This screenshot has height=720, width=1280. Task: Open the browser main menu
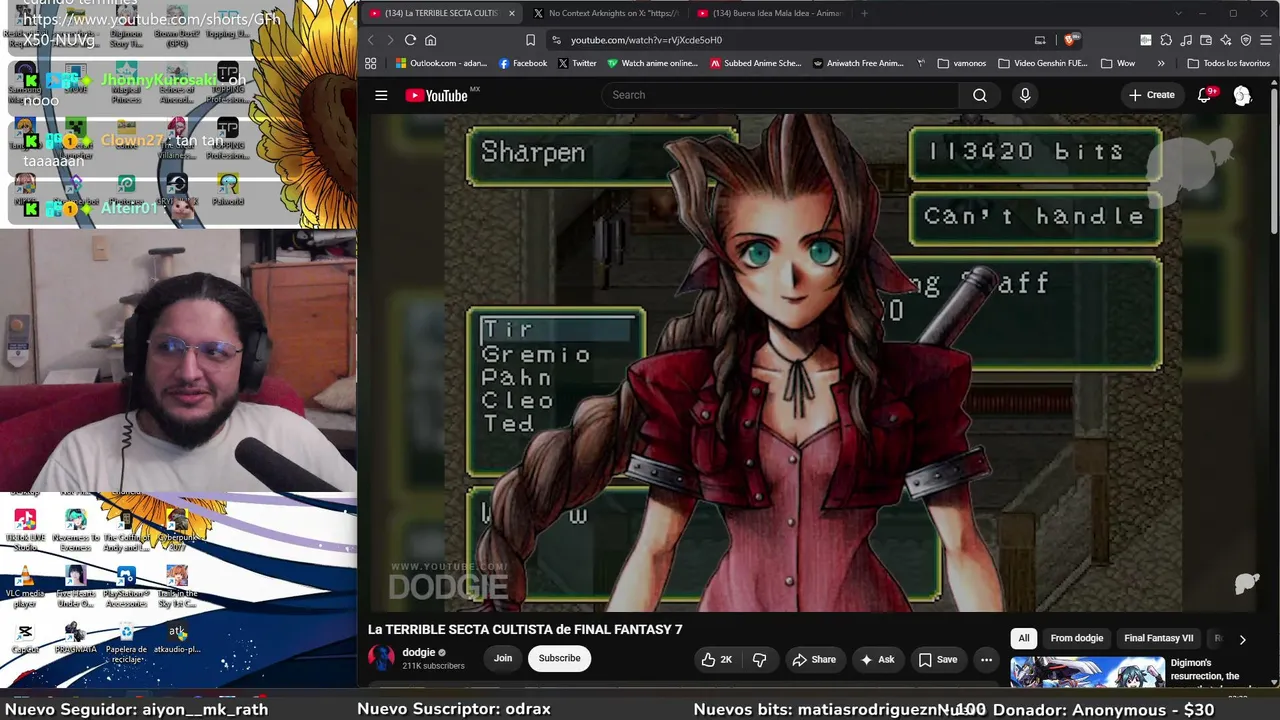click(x=1266, y=40)
